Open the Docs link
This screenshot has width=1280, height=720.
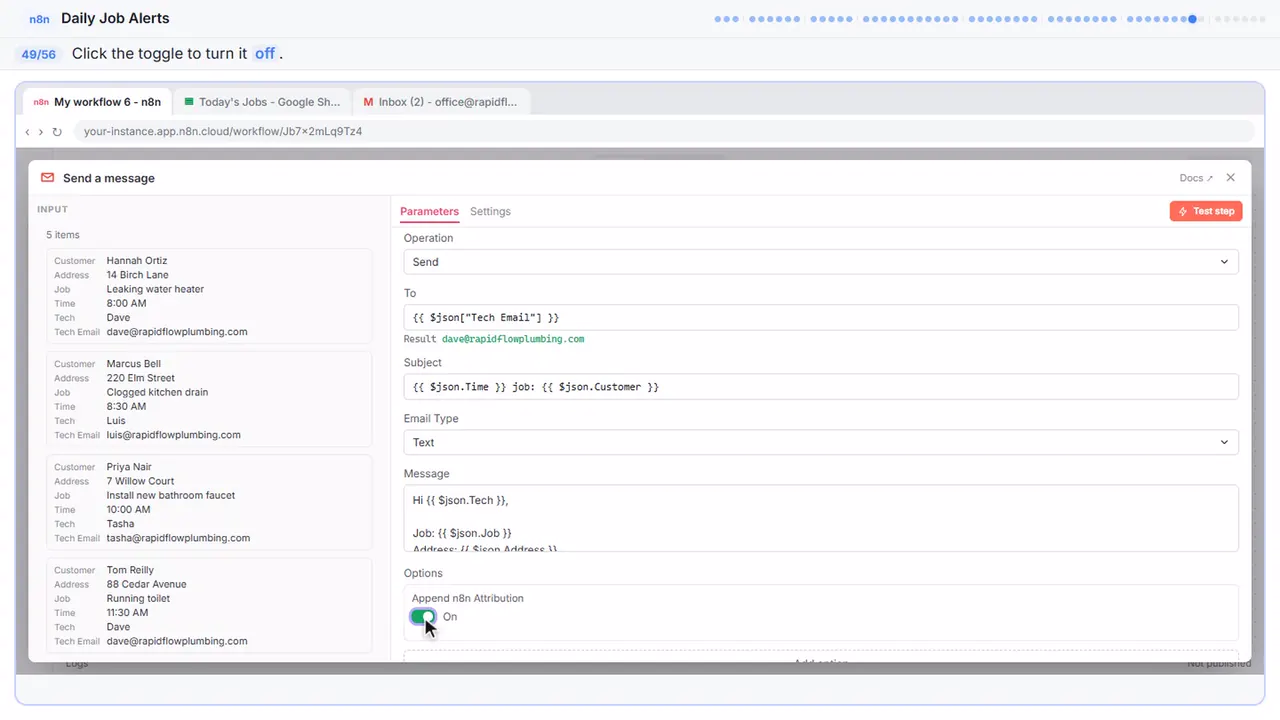point(1196,178)
